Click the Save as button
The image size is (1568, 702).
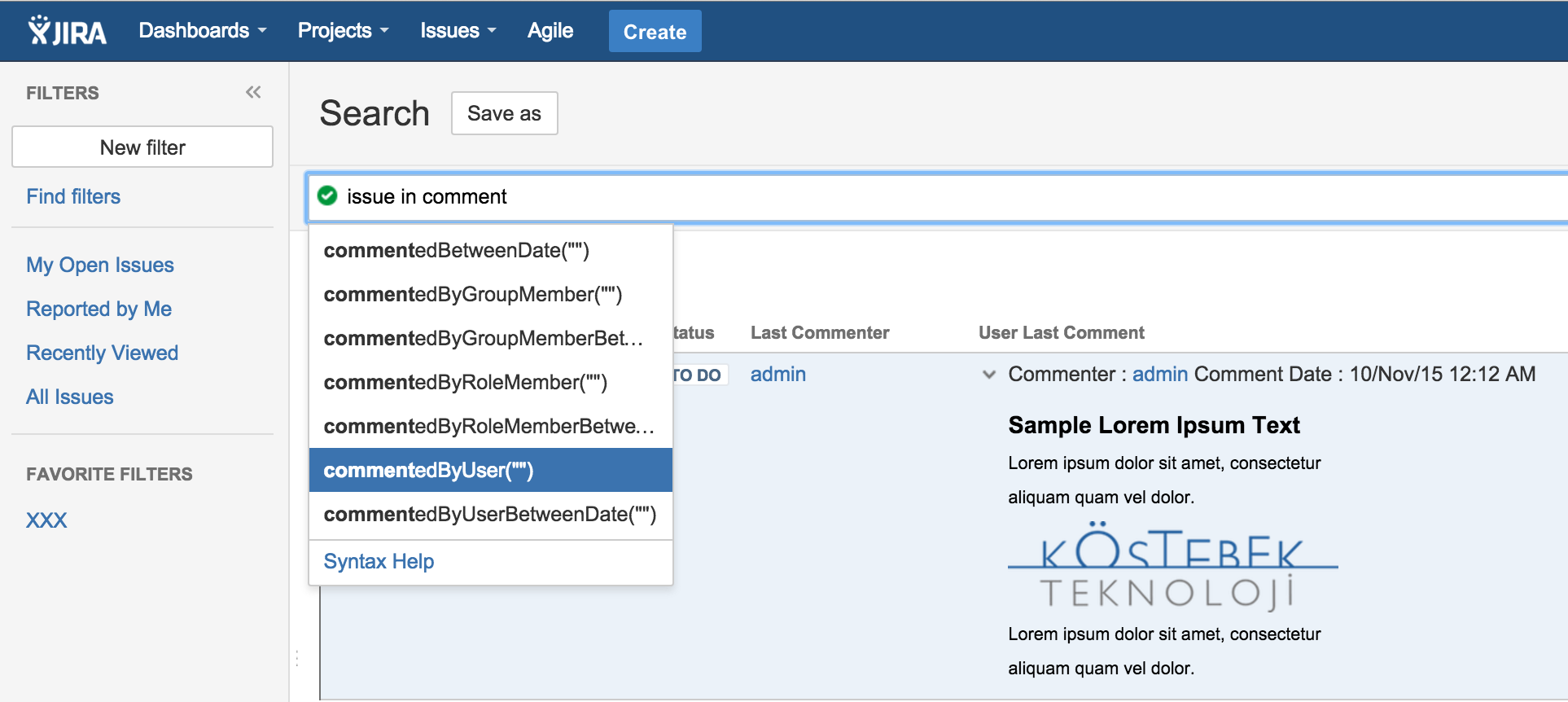tap(505, 113)
